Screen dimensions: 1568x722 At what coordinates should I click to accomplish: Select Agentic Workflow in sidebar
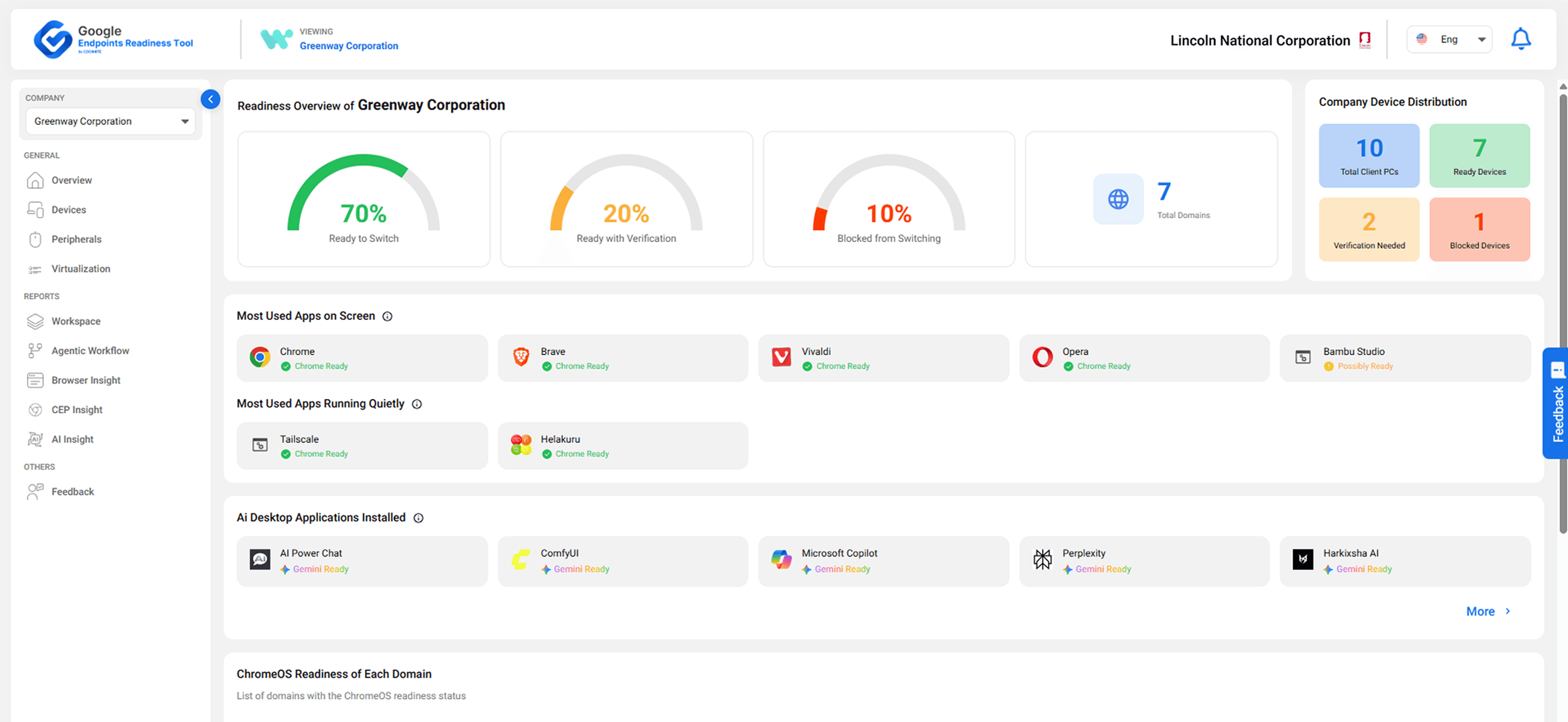pyautogui.click(x=91, y=351)
